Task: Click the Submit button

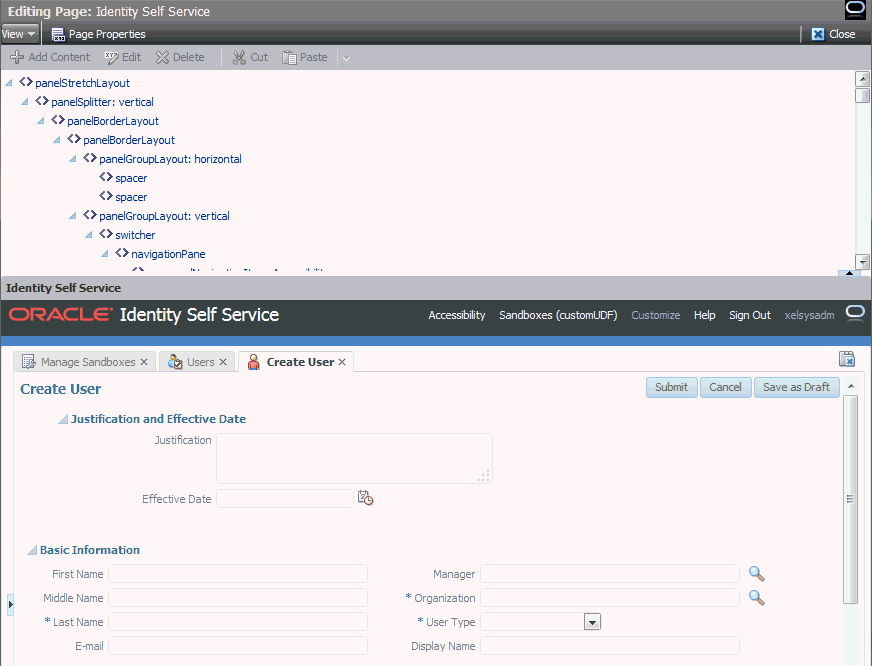Action: tap(671, 387)
